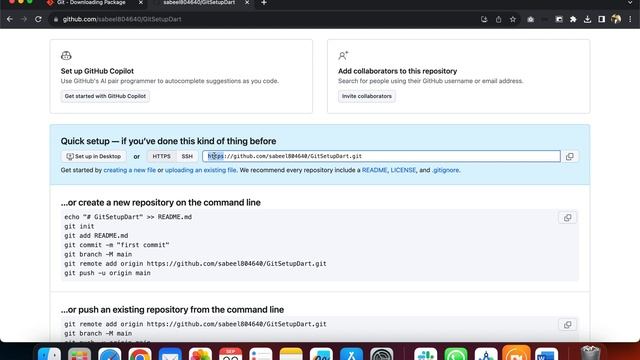Open the Trash from the Dock

(x=590, y=353)
